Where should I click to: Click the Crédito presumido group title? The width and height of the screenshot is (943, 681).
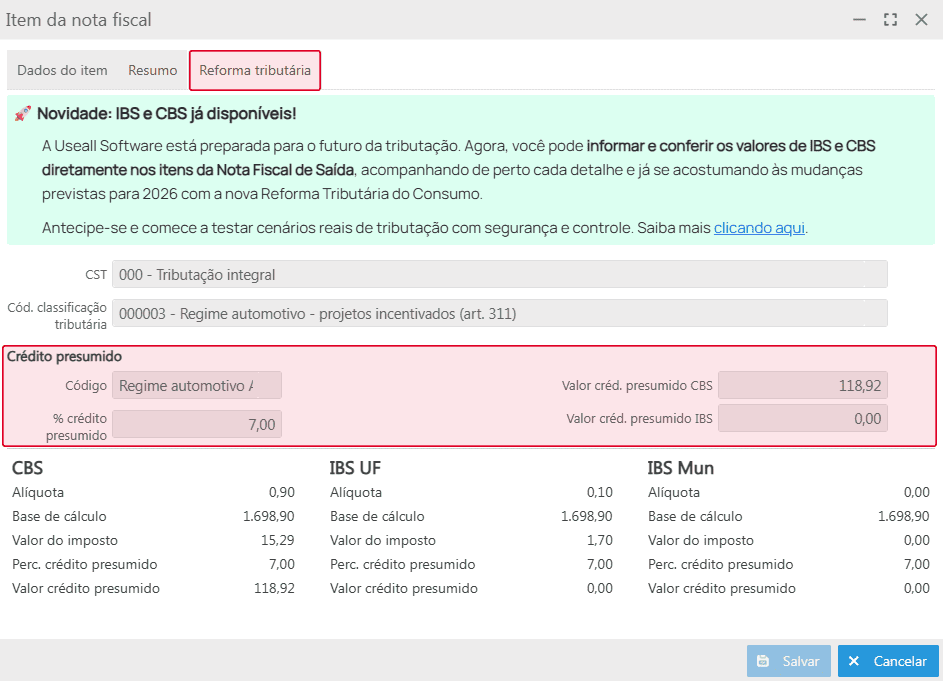[x=64, y=356]
